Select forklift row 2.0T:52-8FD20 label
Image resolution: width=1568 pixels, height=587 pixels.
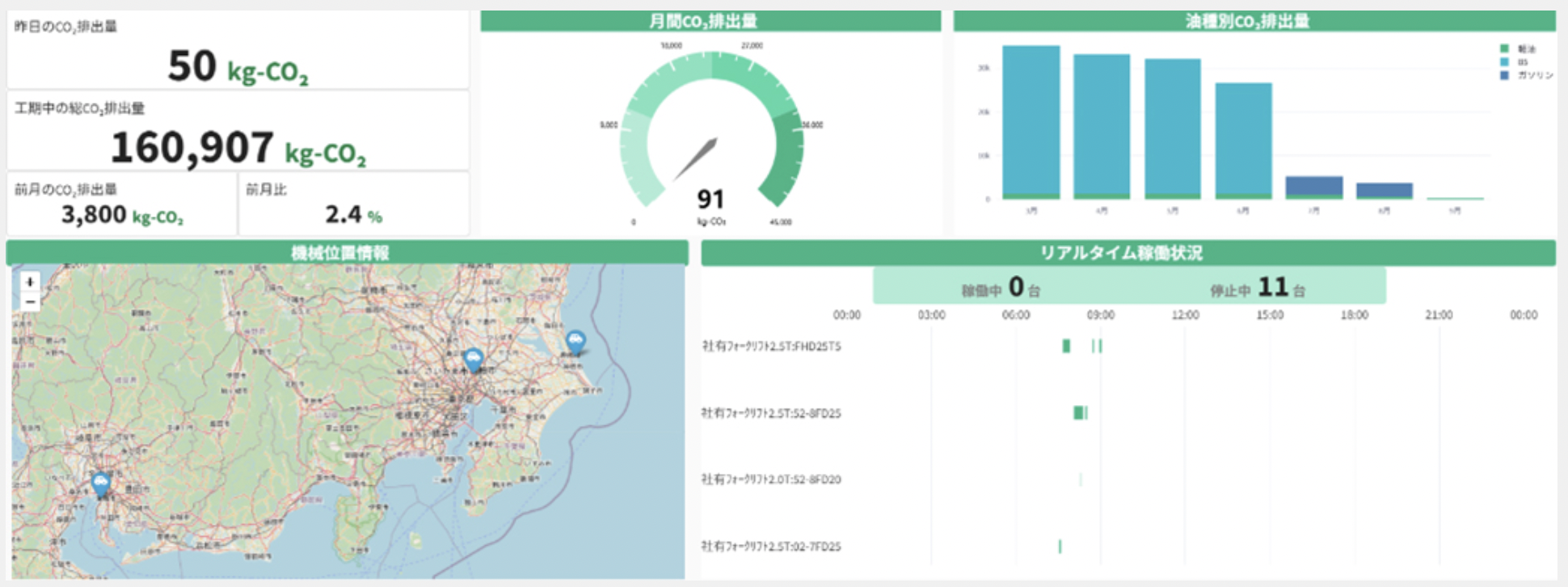(771, 479)
